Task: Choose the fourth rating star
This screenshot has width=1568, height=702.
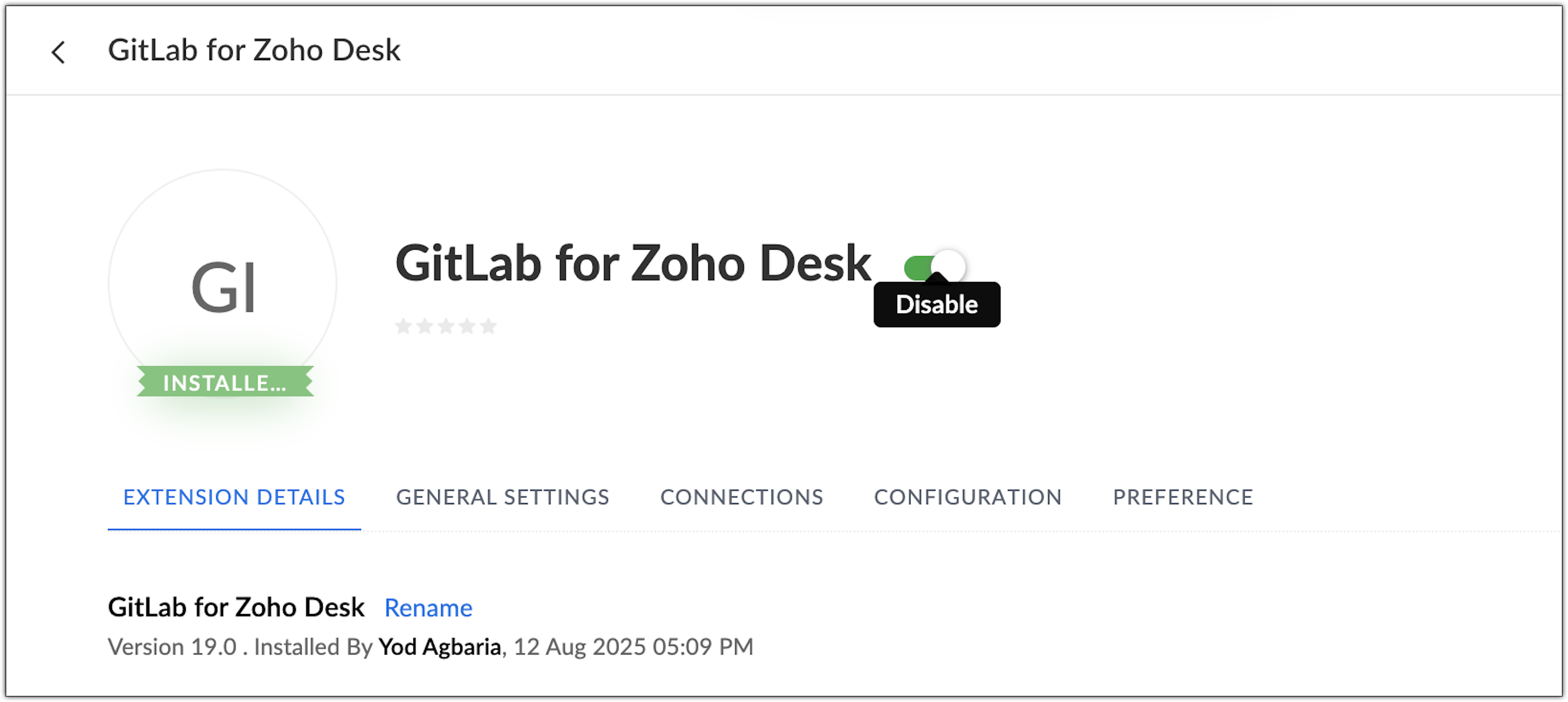Action: coord(467,327)
